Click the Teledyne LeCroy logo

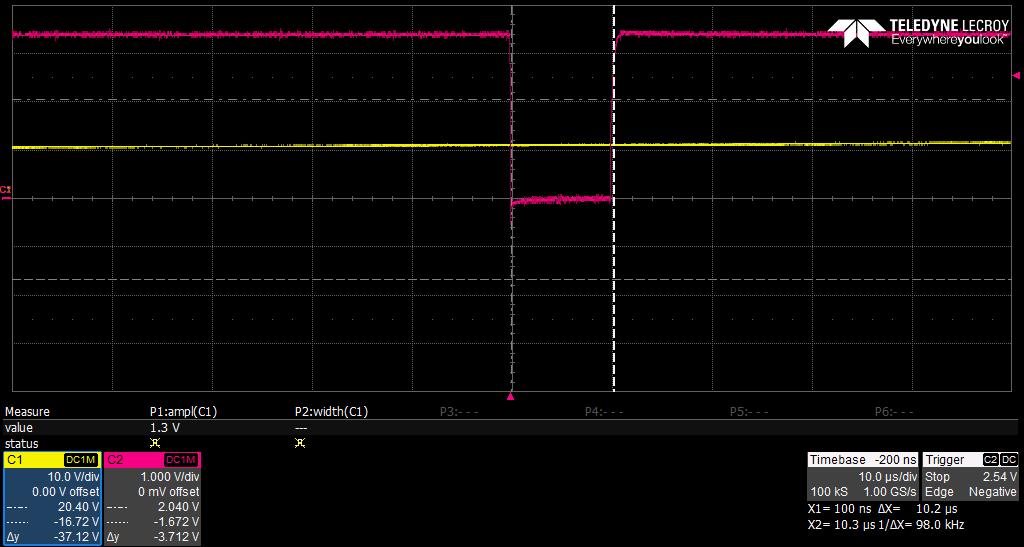tap(918, 32)
